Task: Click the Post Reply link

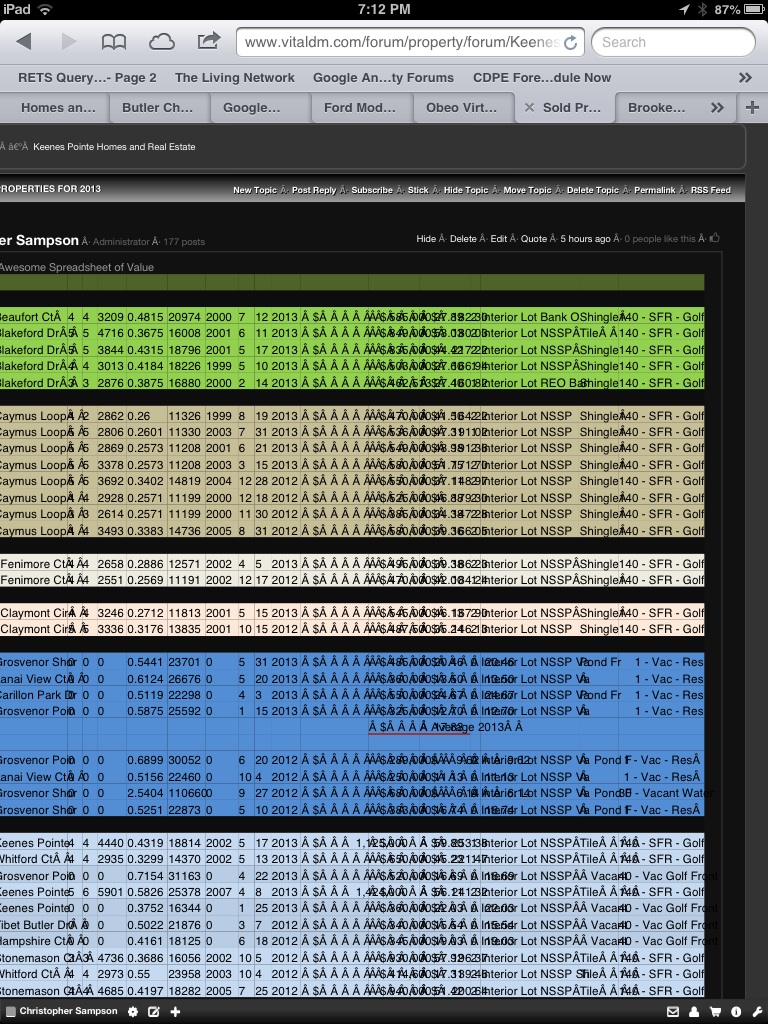Action: pos(314,190)
